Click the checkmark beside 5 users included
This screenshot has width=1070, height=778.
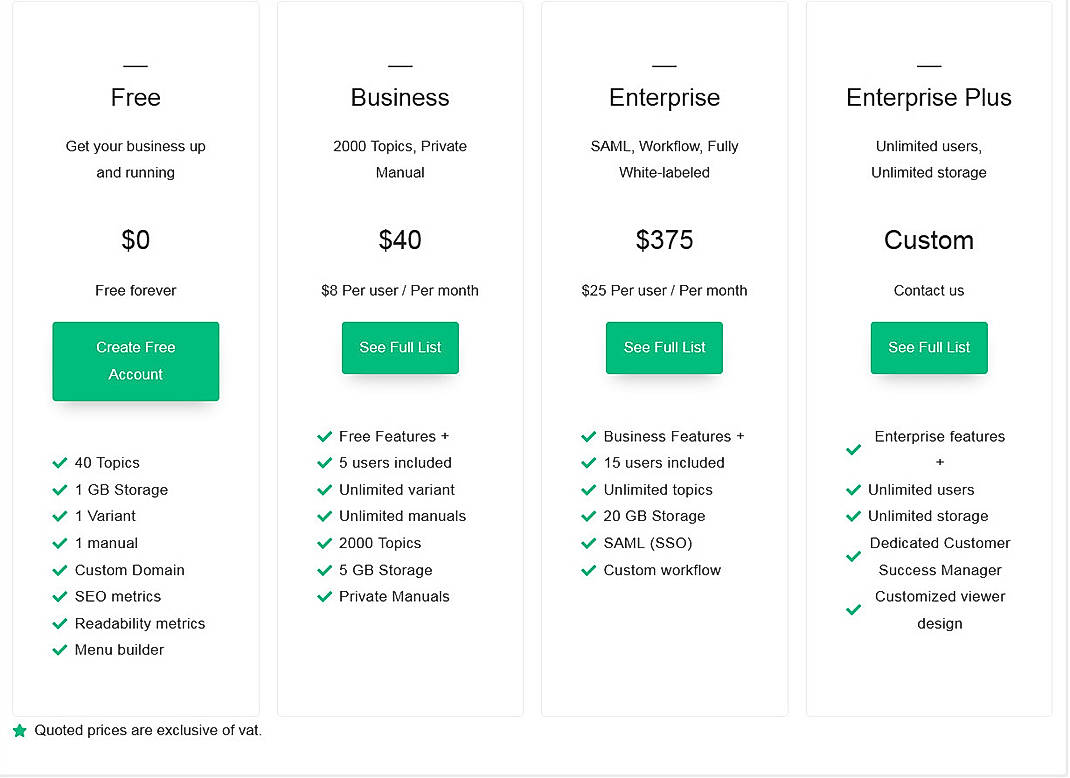click(325, 463)
